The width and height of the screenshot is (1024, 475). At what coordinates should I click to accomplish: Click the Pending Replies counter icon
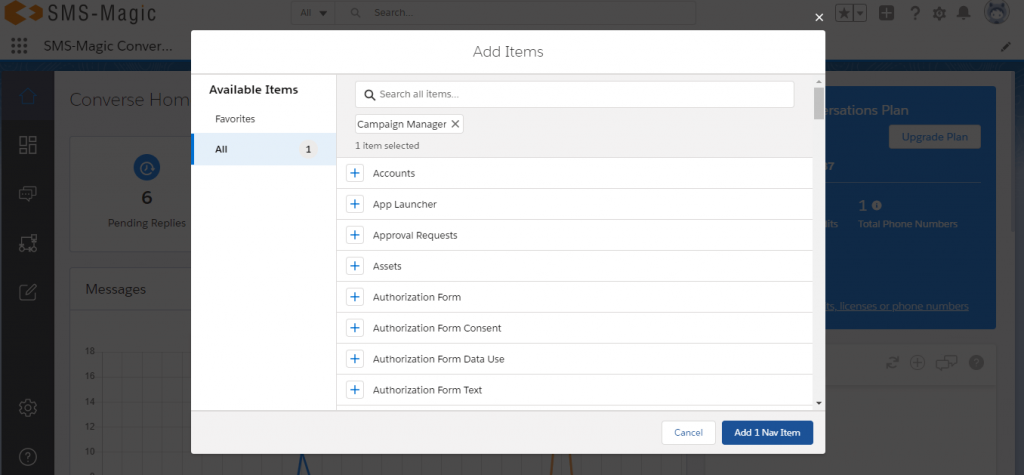(146, 167)
